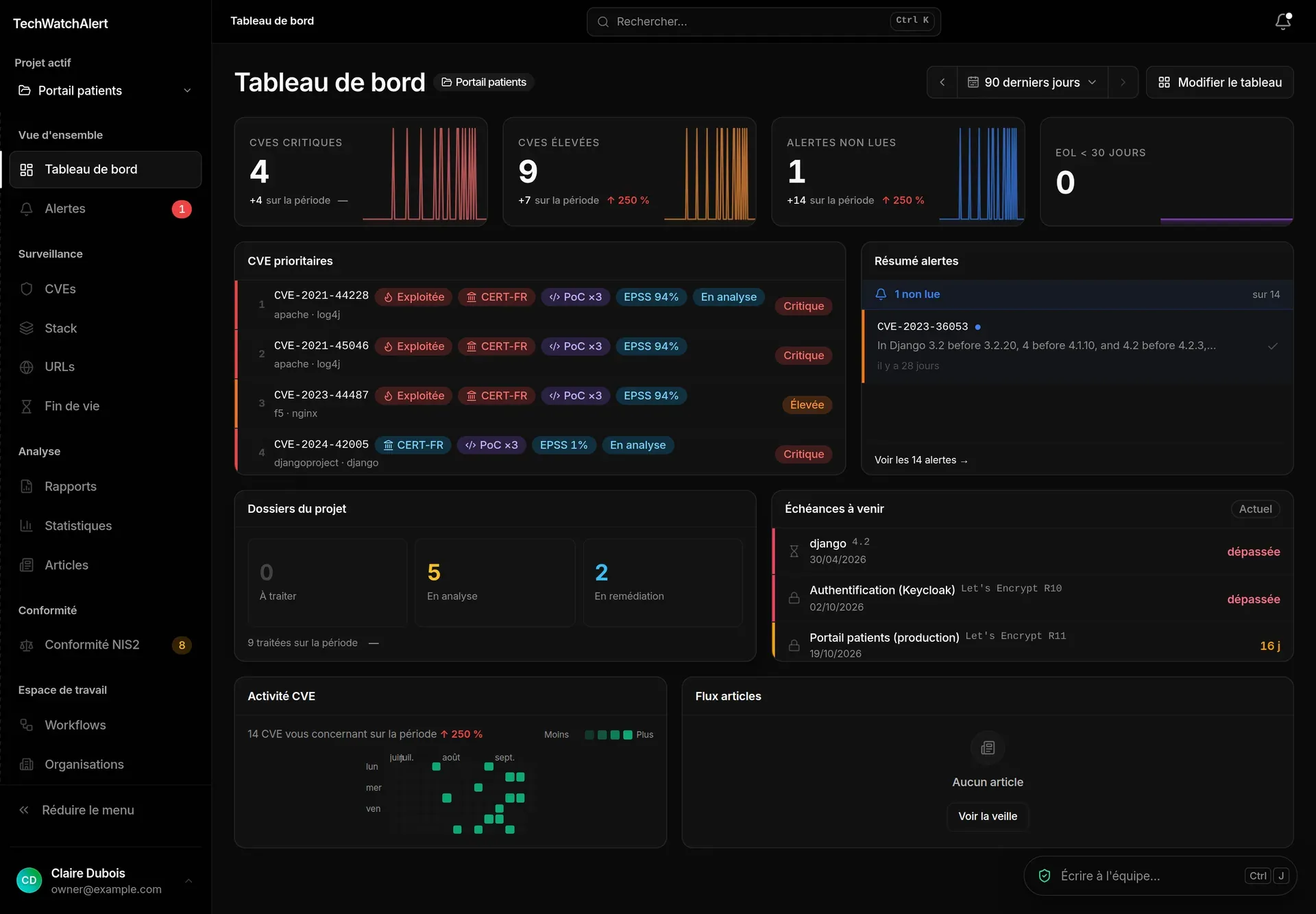The height and width of the screenshot is (914, 1316).
Task: Click the Statistiques chart icon
Action: point(26,525)
